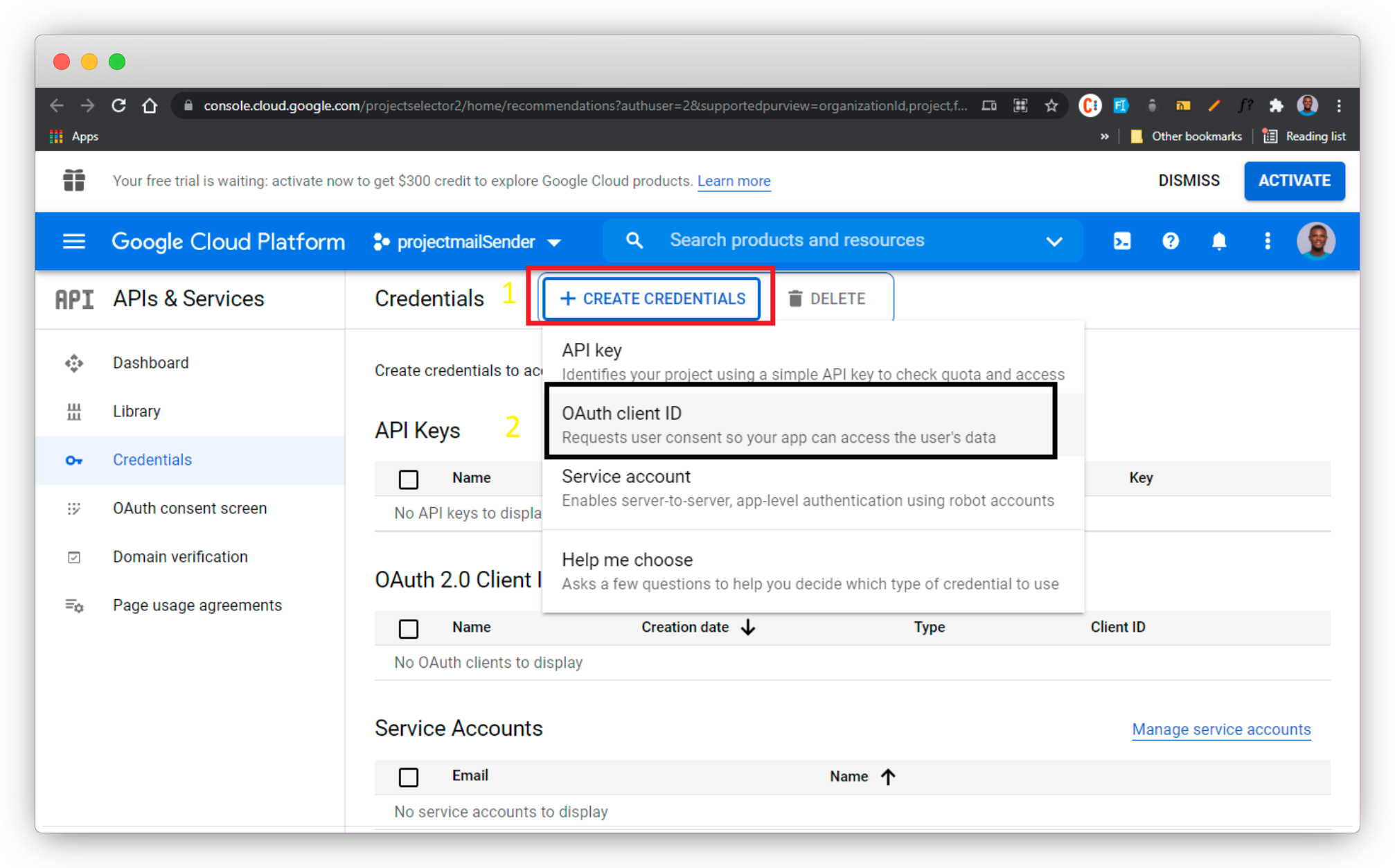Click the Library sidebar icon

coord(74,411)
